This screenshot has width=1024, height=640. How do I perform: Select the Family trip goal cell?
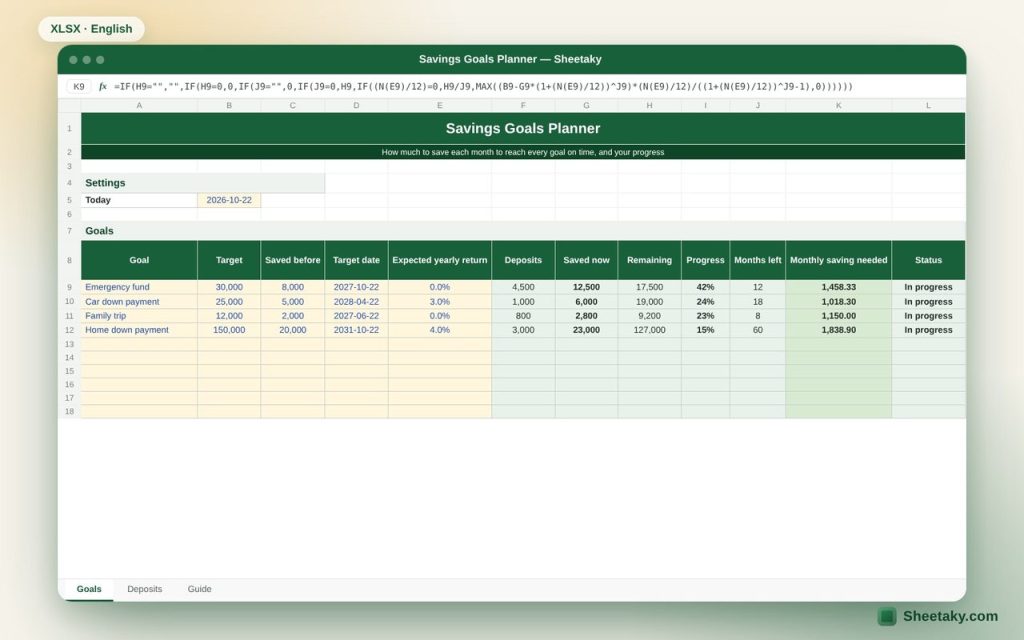pyautogui.click(x=139, y=315)
